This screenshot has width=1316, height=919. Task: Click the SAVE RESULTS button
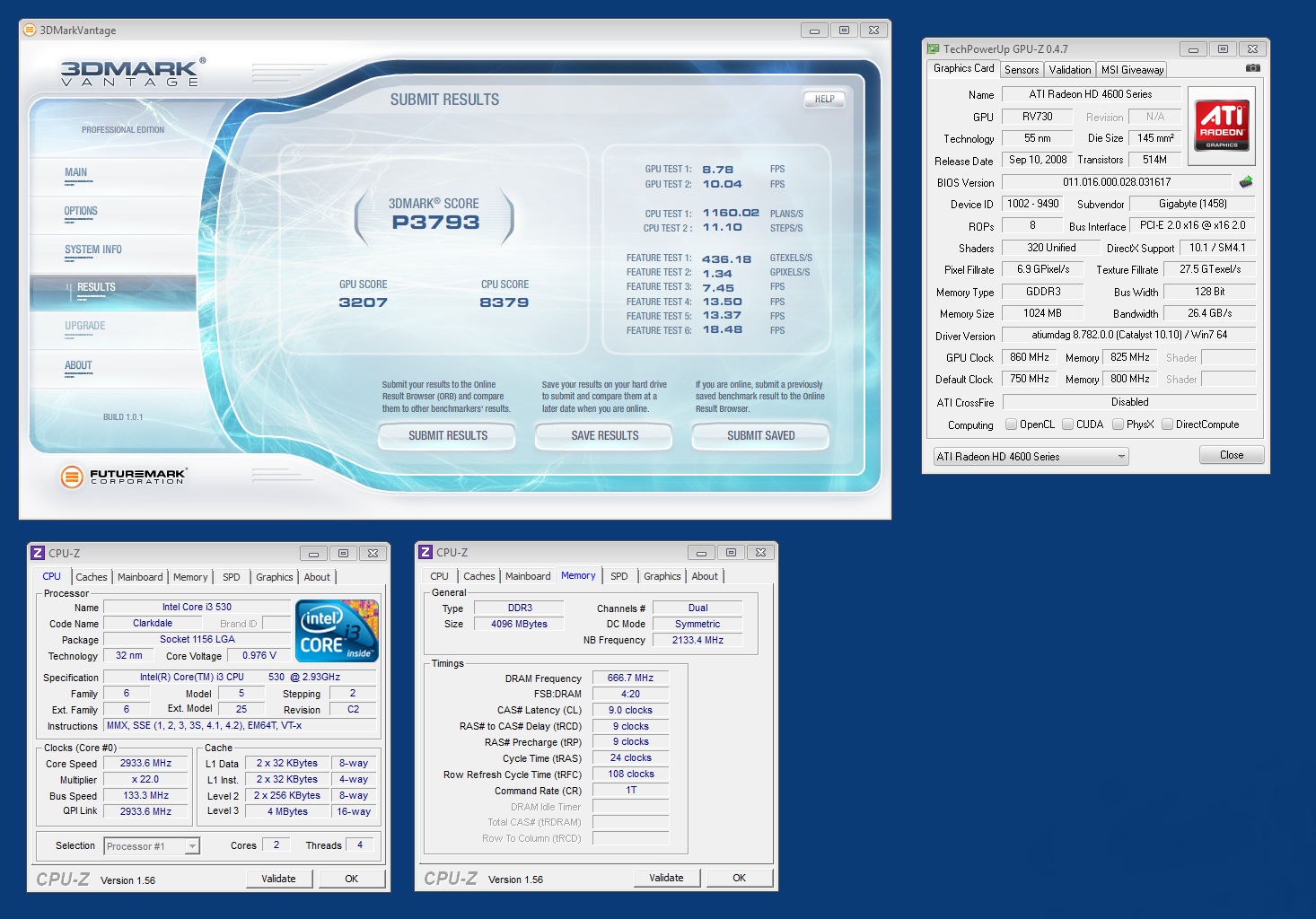[x=604, y=435]
